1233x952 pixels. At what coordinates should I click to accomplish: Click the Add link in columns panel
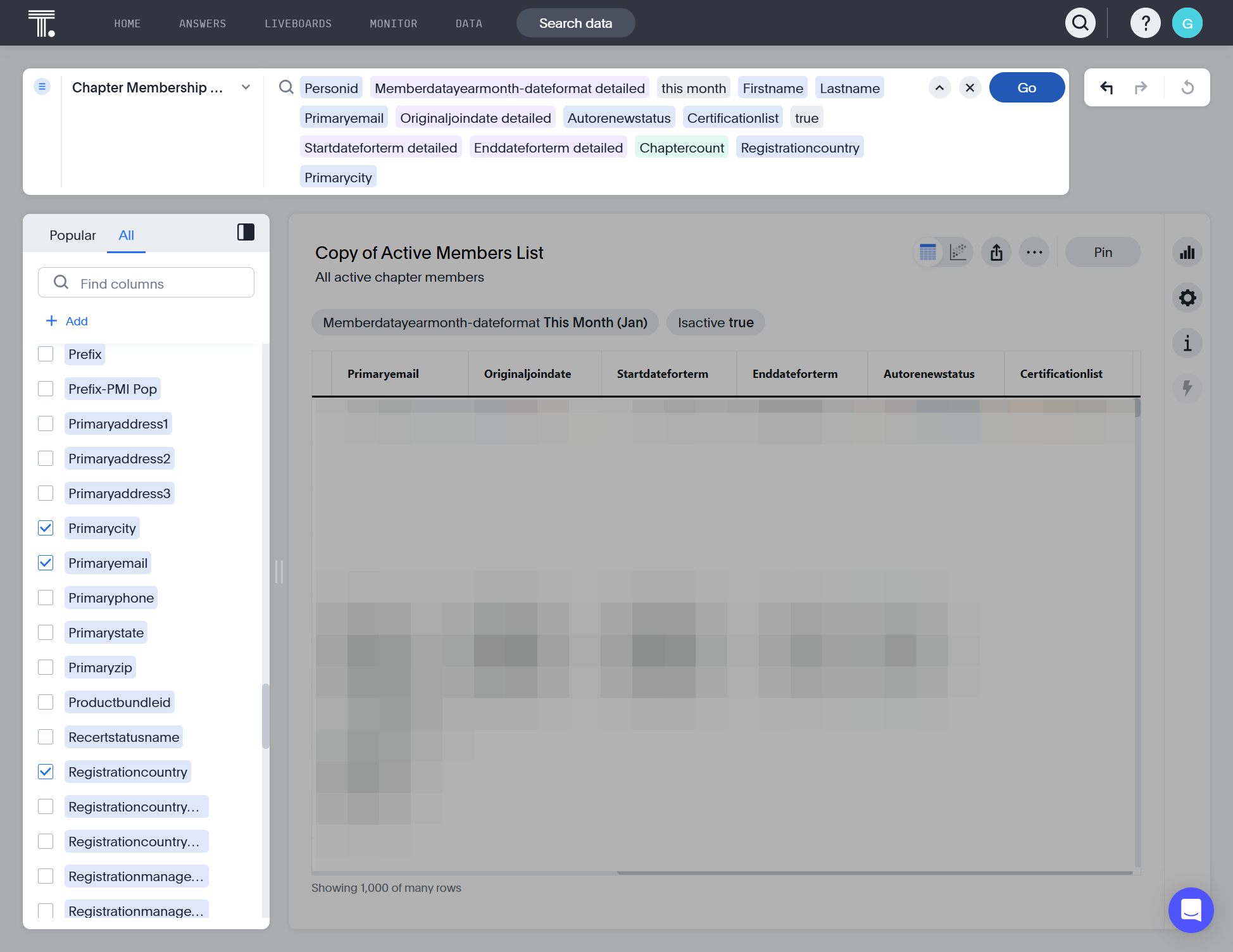(x=67, y=321)
